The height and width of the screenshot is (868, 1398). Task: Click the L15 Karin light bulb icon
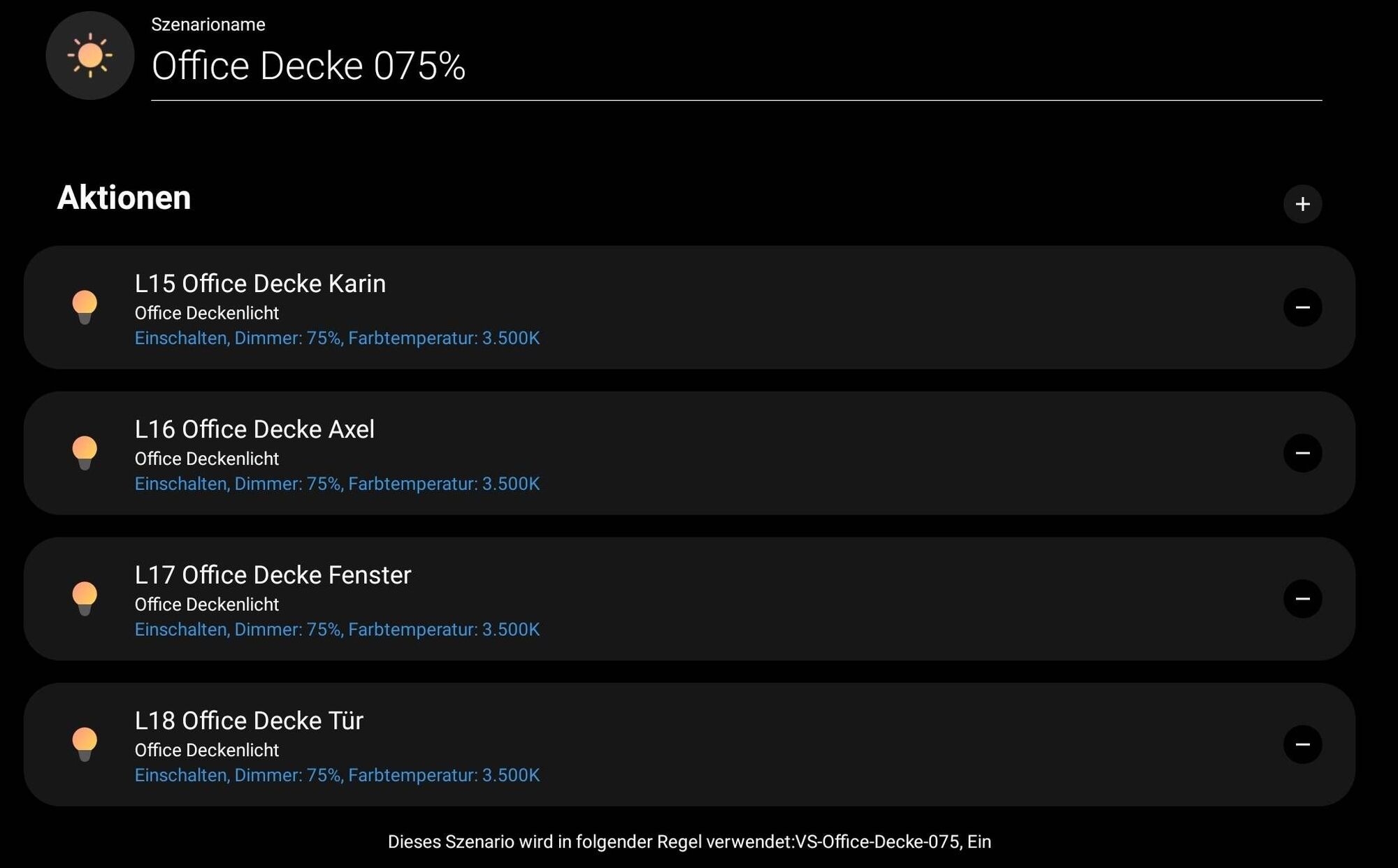point(85,308)
